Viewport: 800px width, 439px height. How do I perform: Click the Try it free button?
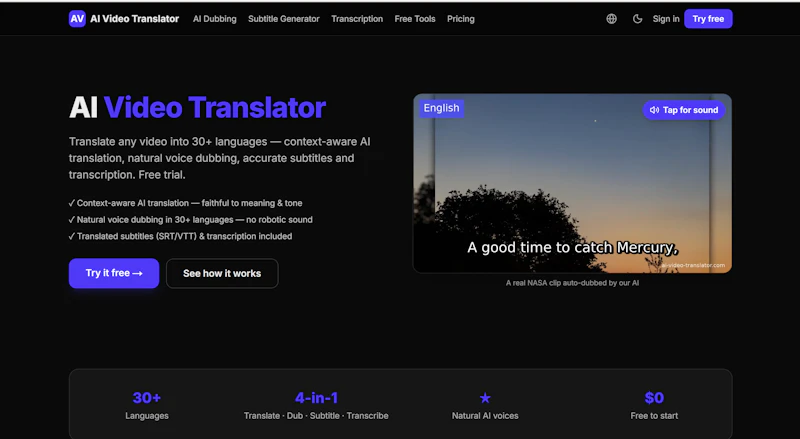pyautogui.click(x=114, y=273)
